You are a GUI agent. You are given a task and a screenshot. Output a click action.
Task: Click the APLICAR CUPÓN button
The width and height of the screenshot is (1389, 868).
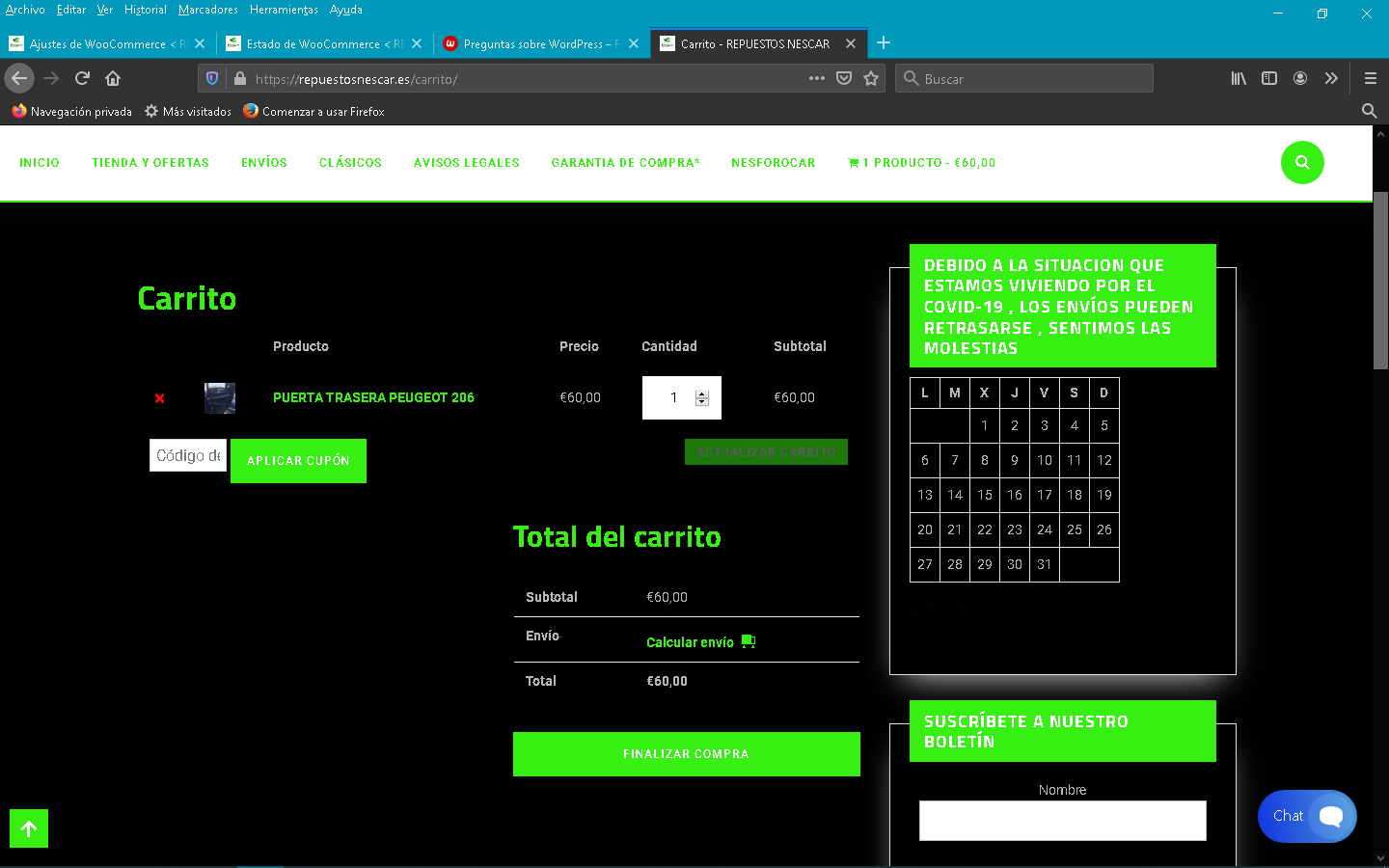298,461
